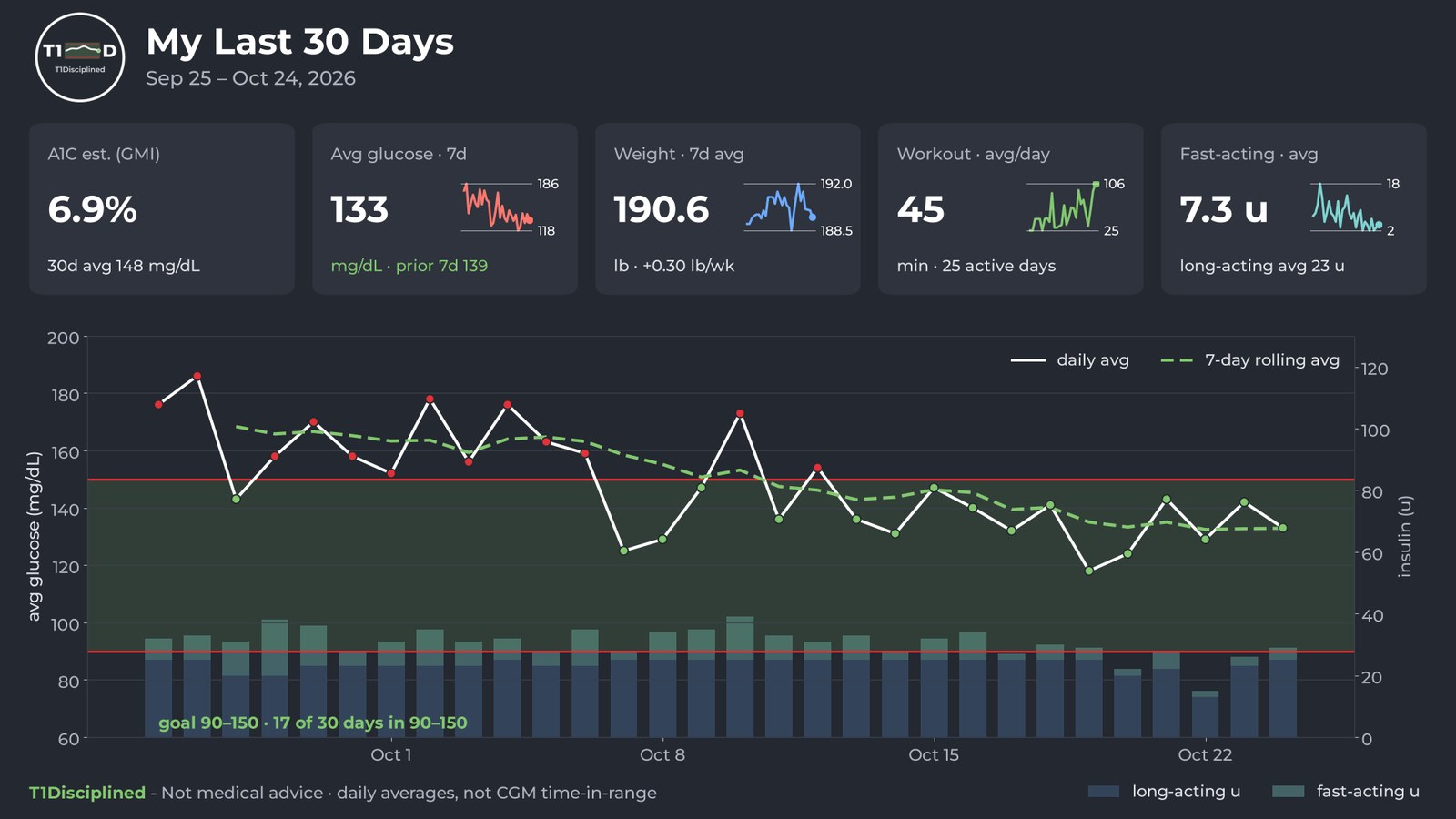Image resolution: width=1456 pixels, height=819 pixels.
Task: Click the 106 max label on workout sparkline
Action: [1114, 184]
